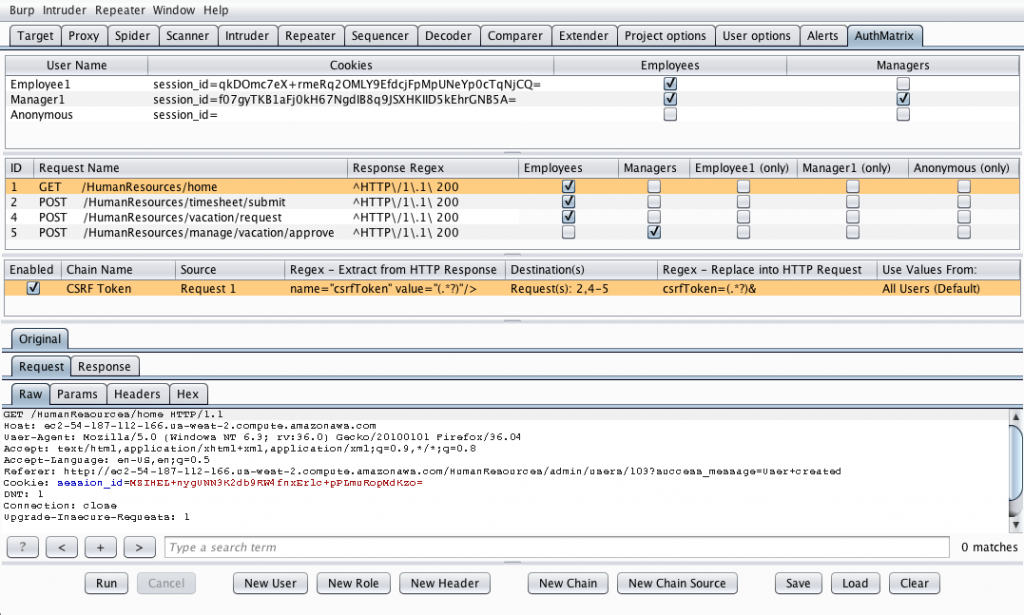Screen dimensions: 1024x615
Task: Click the search term input field
Action: (556, 547)
